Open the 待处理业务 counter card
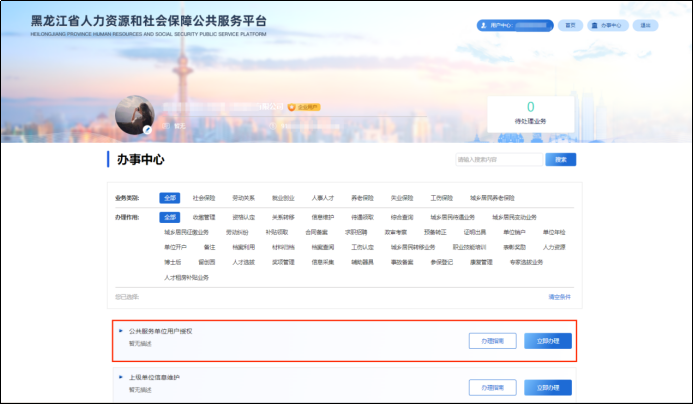The image size is (694, 405). point(530,113)
